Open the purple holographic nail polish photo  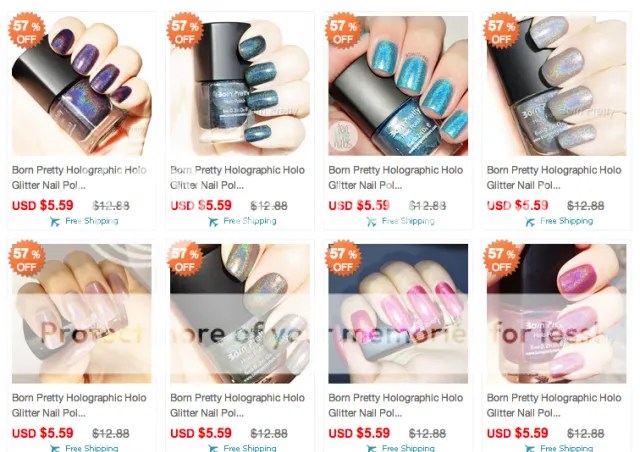coord(82,86)
